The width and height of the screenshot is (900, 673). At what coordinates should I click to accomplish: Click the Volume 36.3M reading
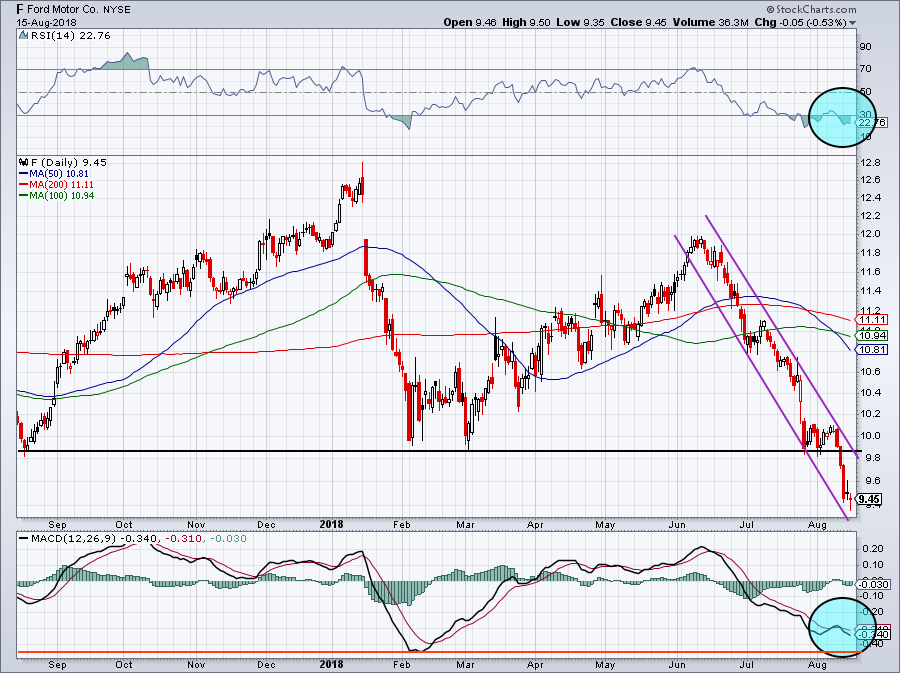click(710, 22)
